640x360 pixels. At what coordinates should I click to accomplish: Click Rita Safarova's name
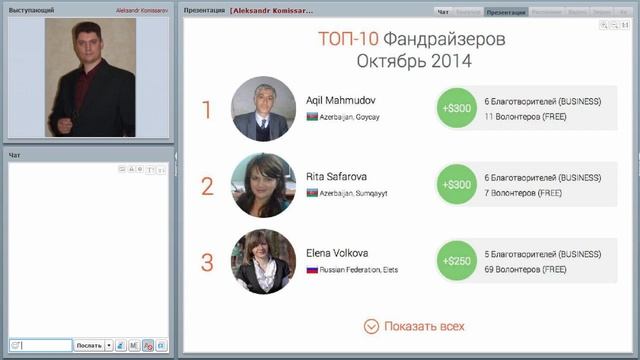tap(336, 177)
